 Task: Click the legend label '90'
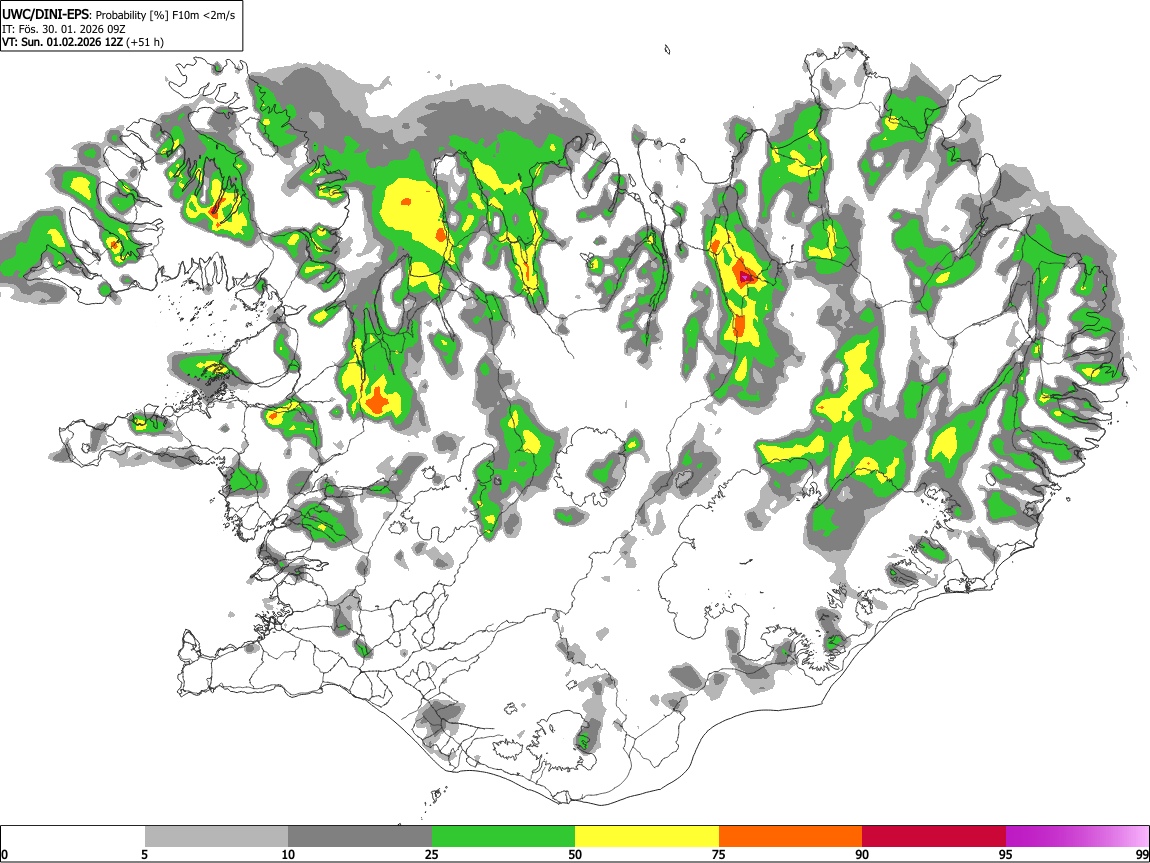click(x=862, y=854)
